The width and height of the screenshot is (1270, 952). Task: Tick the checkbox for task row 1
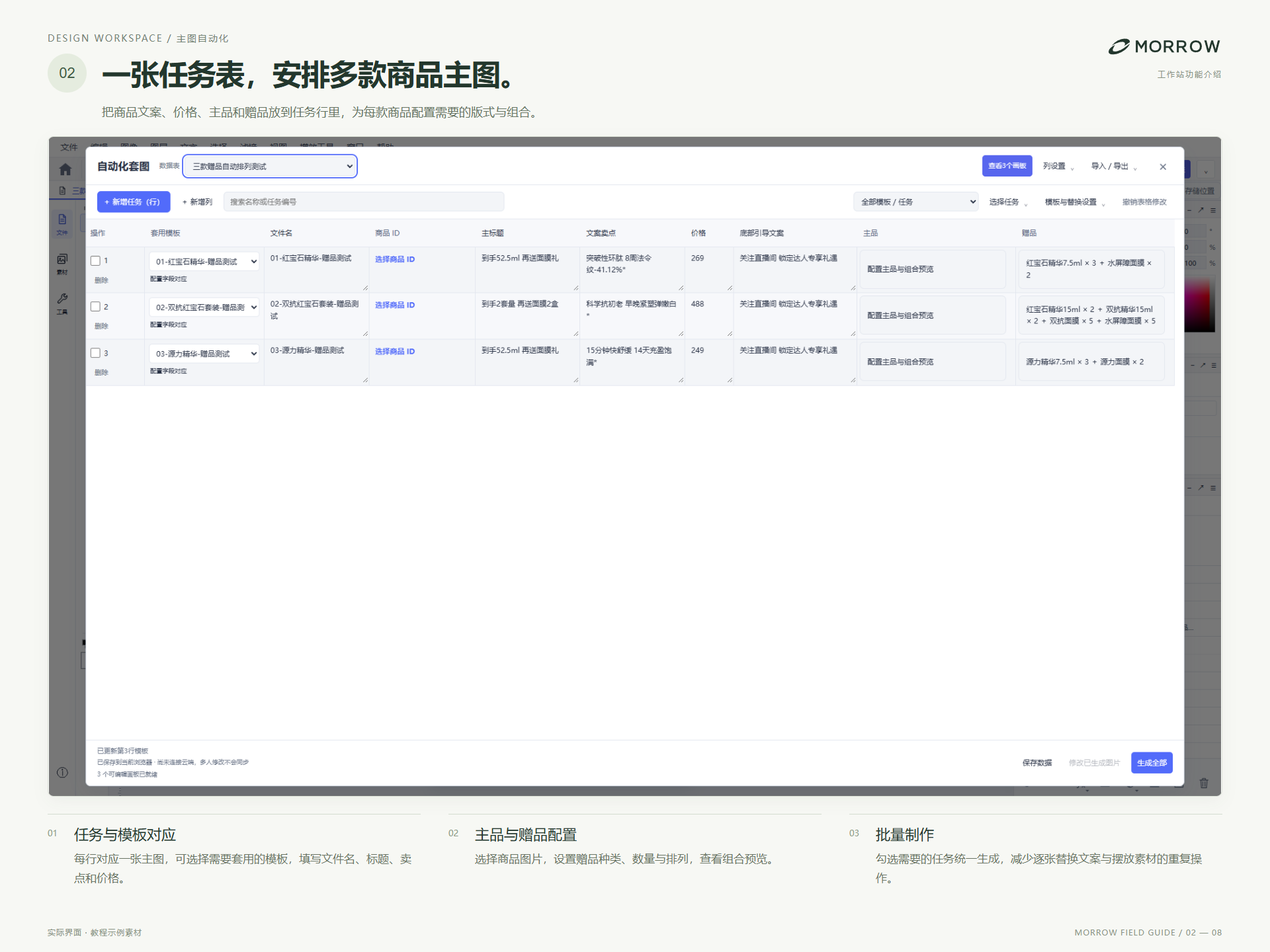(95, 261)
